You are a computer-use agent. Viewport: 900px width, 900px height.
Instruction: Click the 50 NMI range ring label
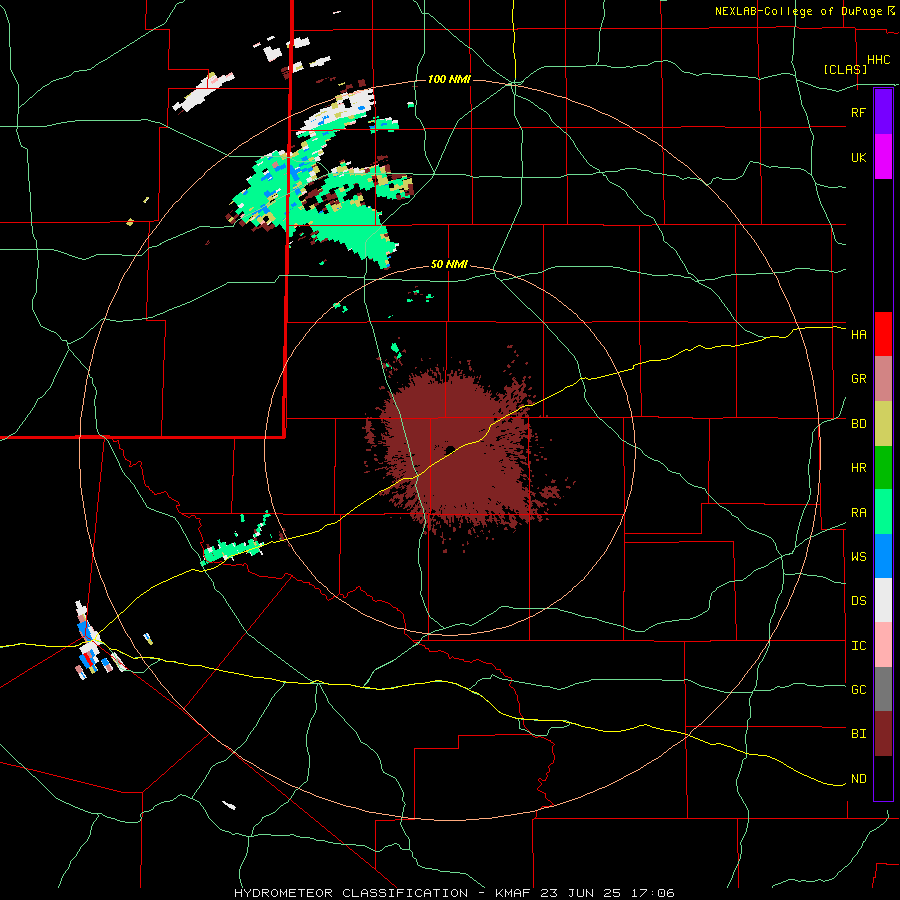click(449, 265)
